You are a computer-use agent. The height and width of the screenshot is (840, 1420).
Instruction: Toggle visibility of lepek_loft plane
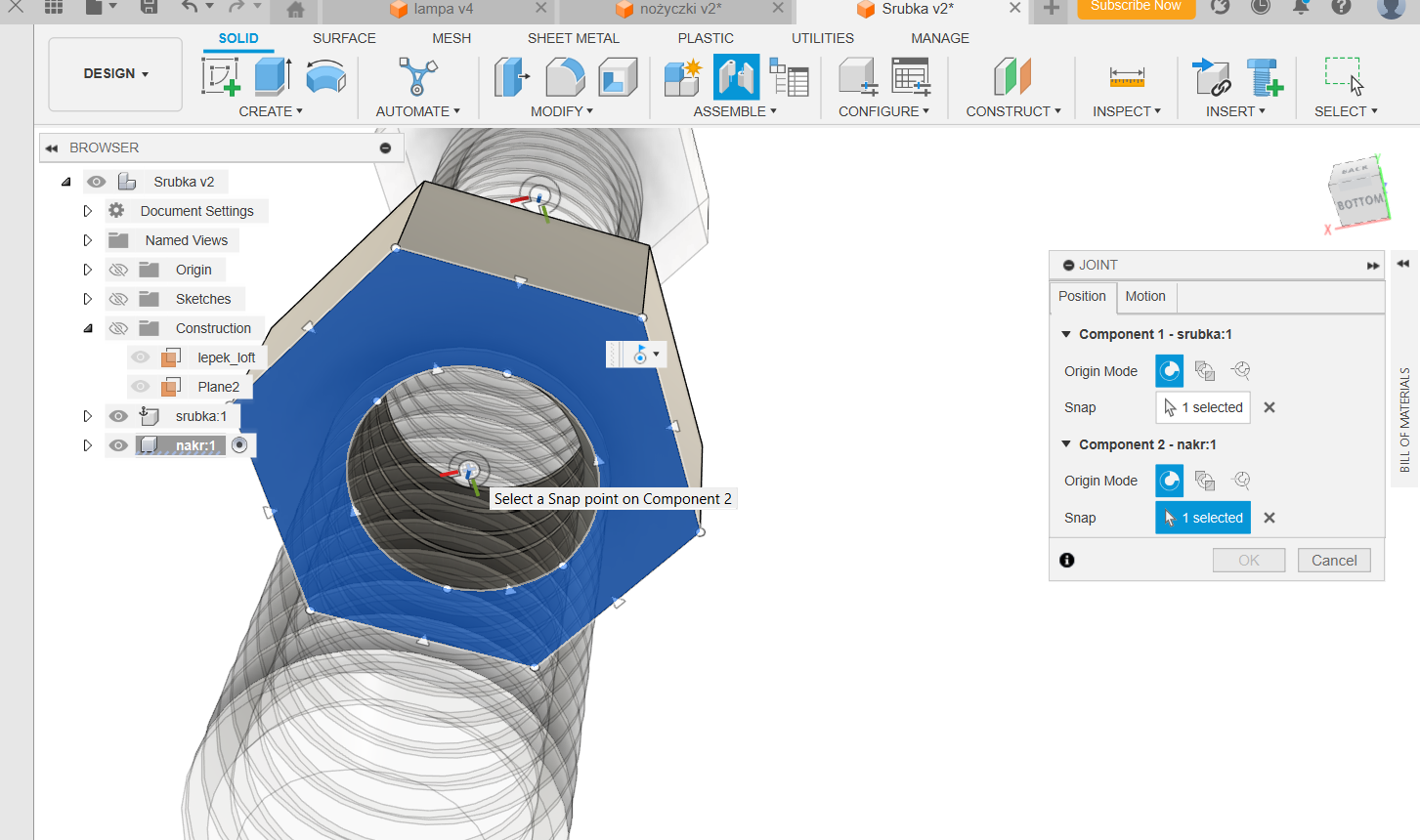click(x=141, y=357)
